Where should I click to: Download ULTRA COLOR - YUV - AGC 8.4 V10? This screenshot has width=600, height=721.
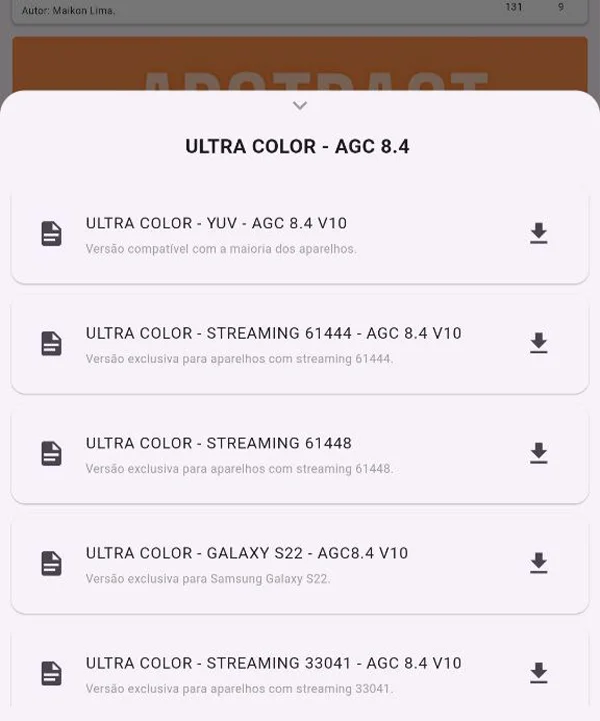pos(538,234)
